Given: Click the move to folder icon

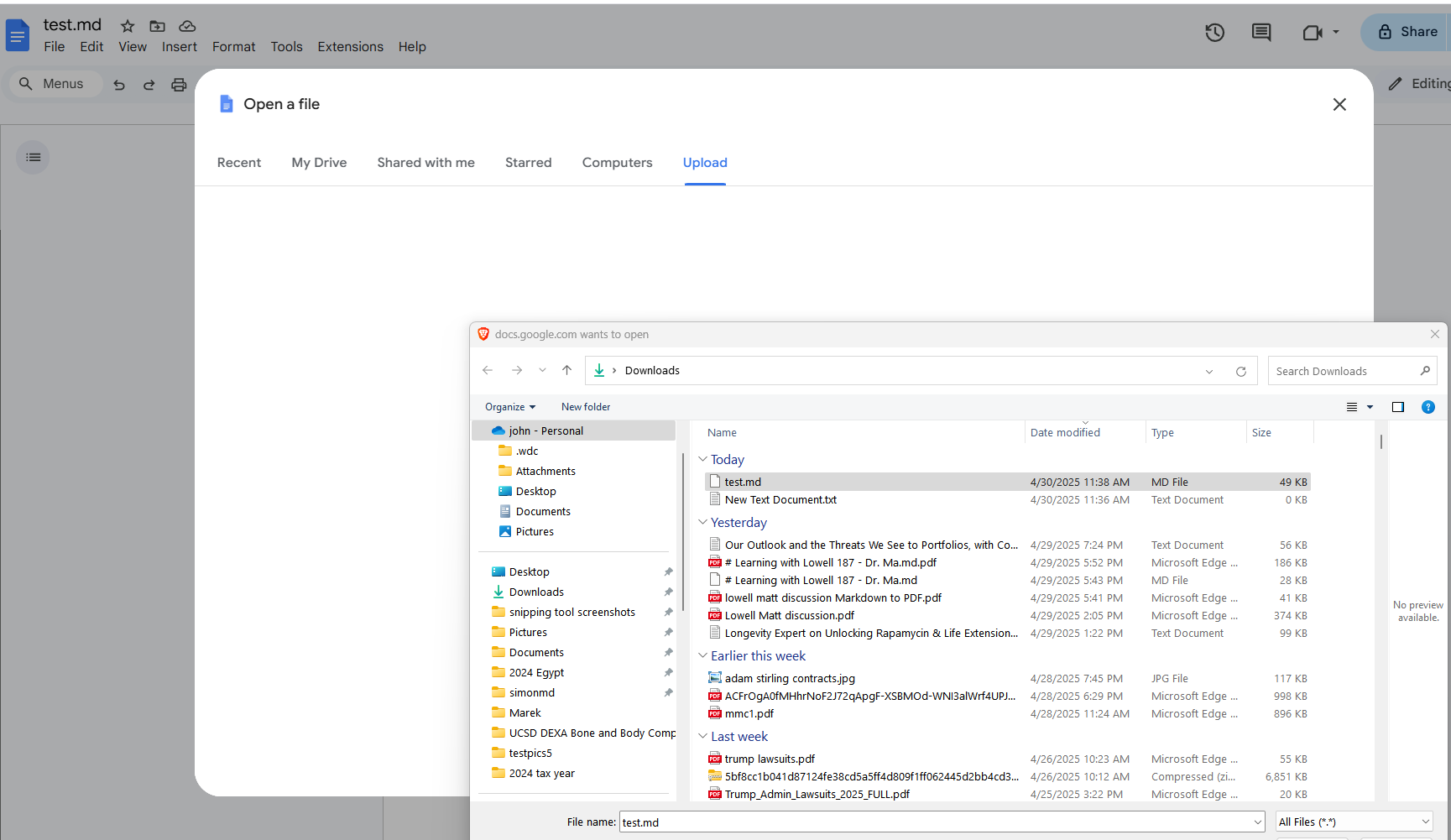Looking at the screenshot, I should point(157,26).
